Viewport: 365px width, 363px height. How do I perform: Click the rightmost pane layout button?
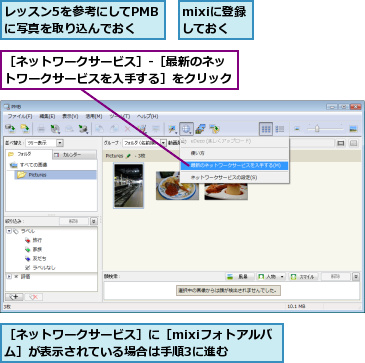tap(354, 143)
